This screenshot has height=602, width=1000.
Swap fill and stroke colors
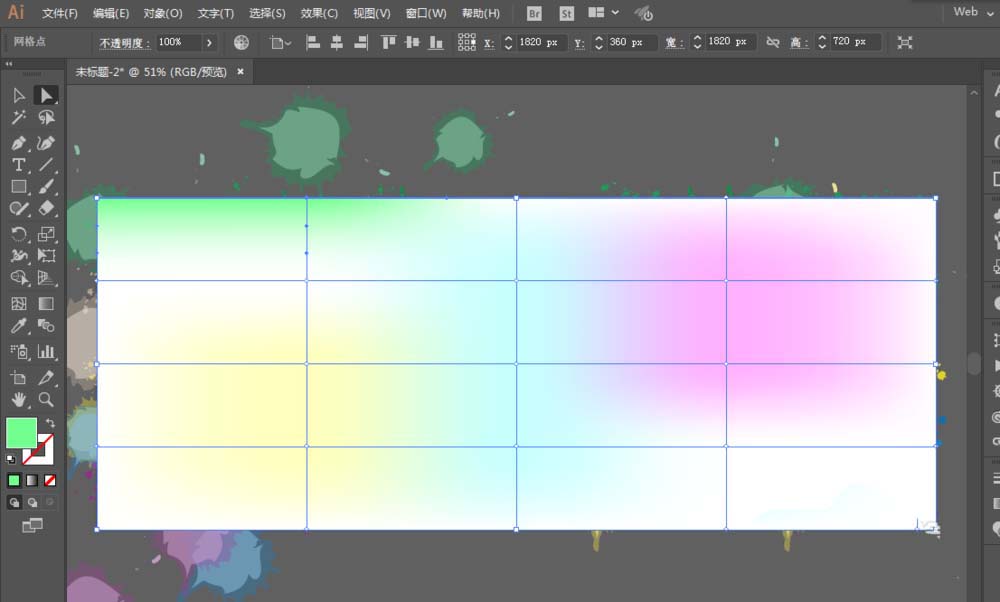point(50,423)
